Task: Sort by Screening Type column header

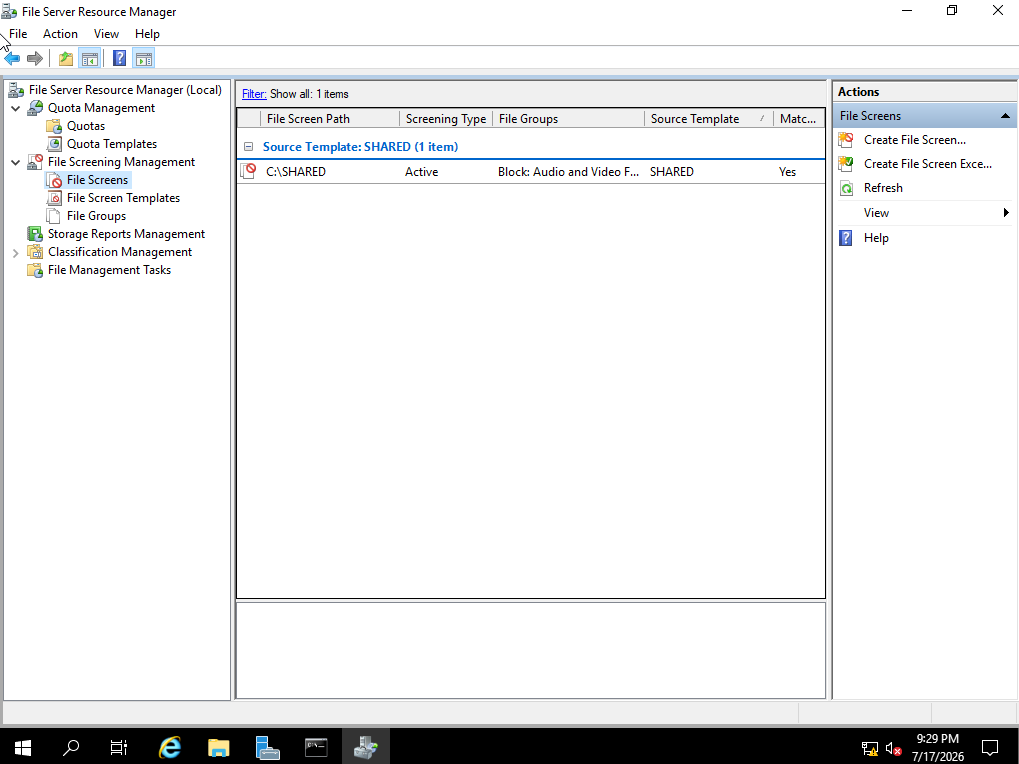Action: tap(446, 118)
